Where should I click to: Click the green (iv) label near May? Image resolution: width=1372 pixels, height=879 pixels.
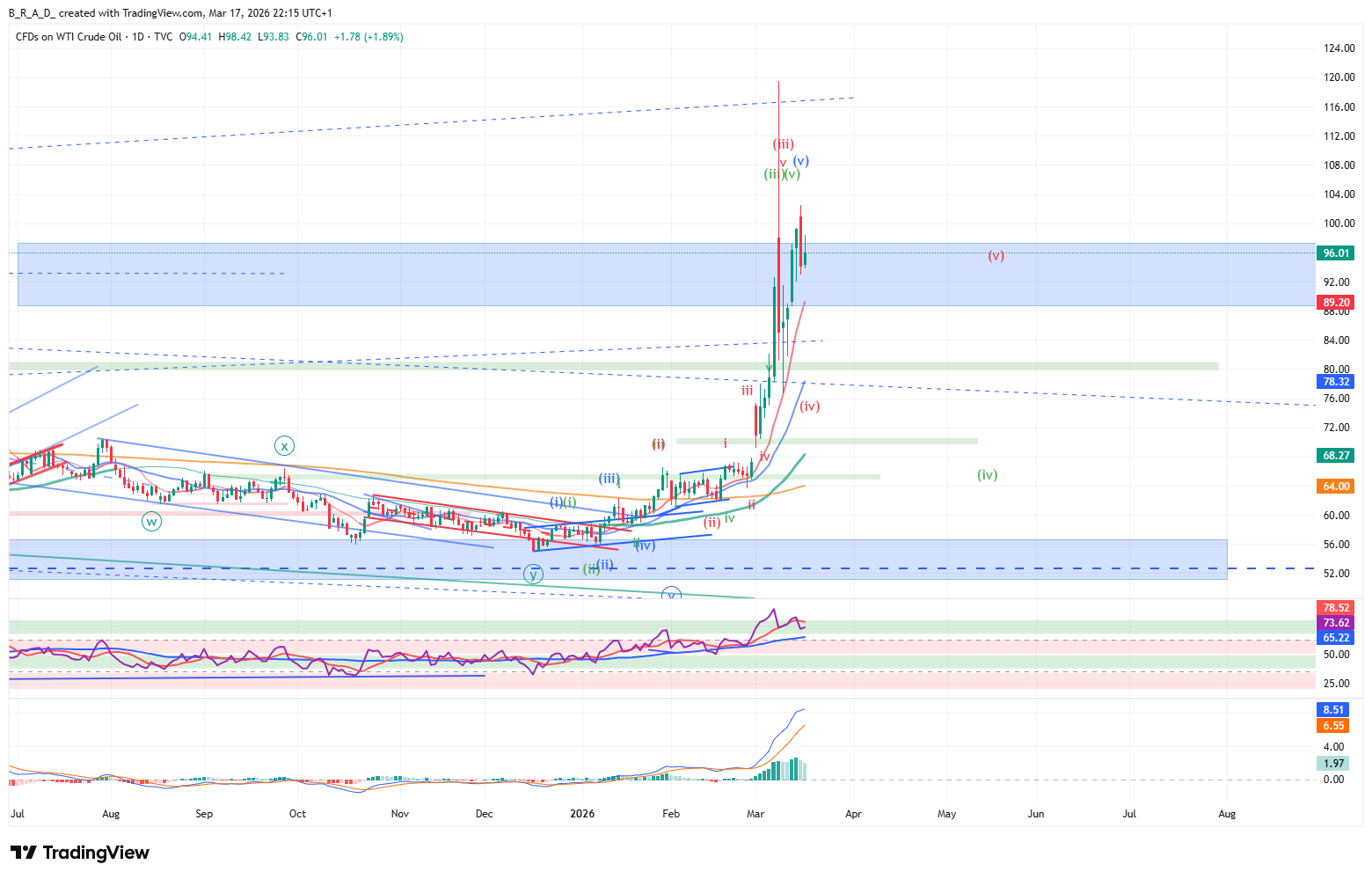987,475
